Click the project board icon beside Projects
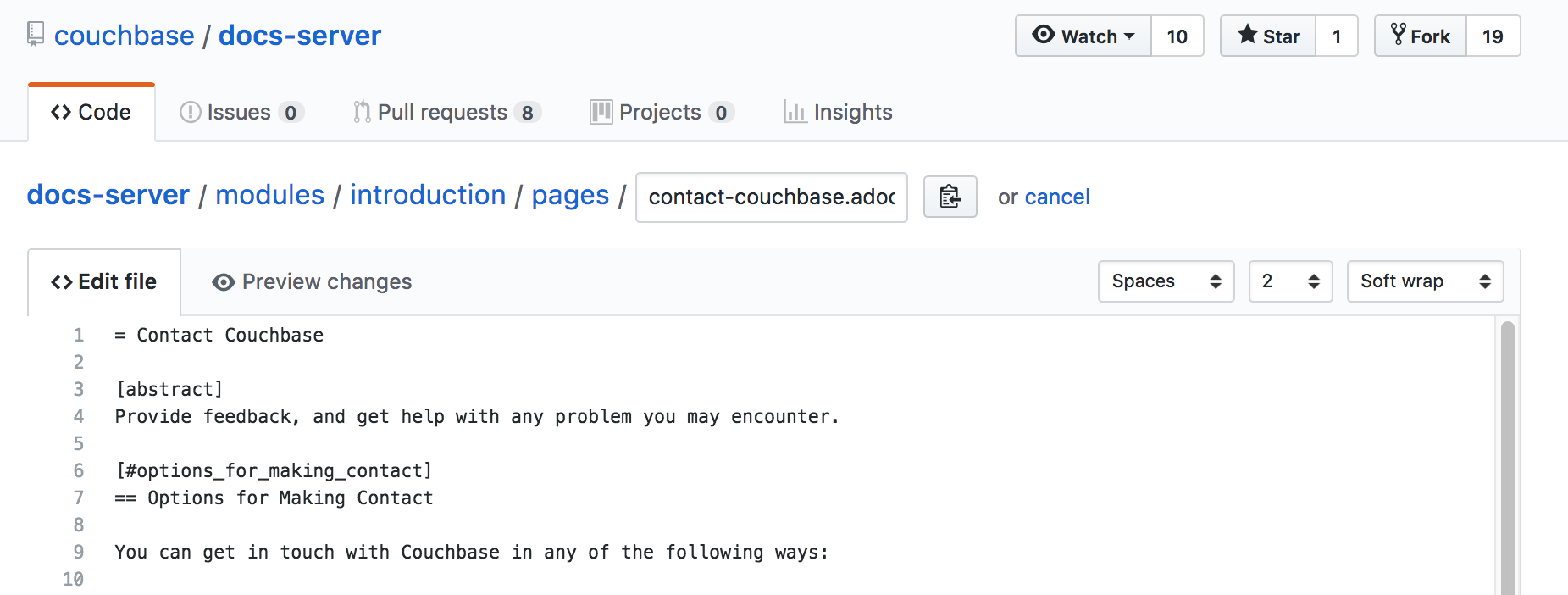Image resolution: width=1568 pixels, height=595 pixels. tap(600, 111)
